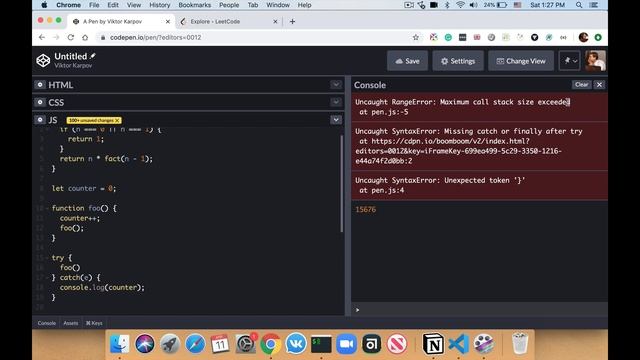Viewport: 640px width, 360px height.
Task: Open pen Settings
Action: pyautogui.click(x=458, y=61)
